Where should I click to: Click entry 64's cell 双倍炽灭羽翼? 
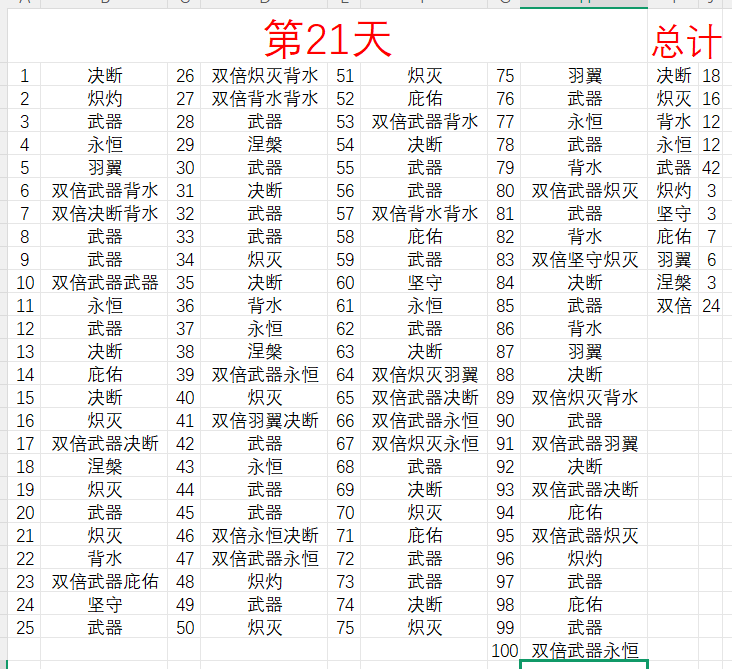[425, 374]
